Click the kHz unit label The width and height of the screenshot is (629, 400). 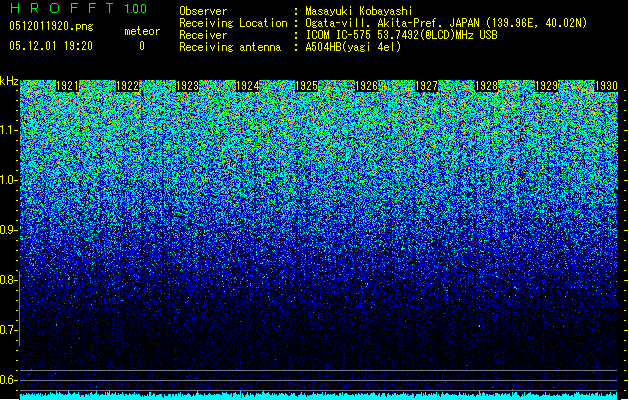click(9, 81)
